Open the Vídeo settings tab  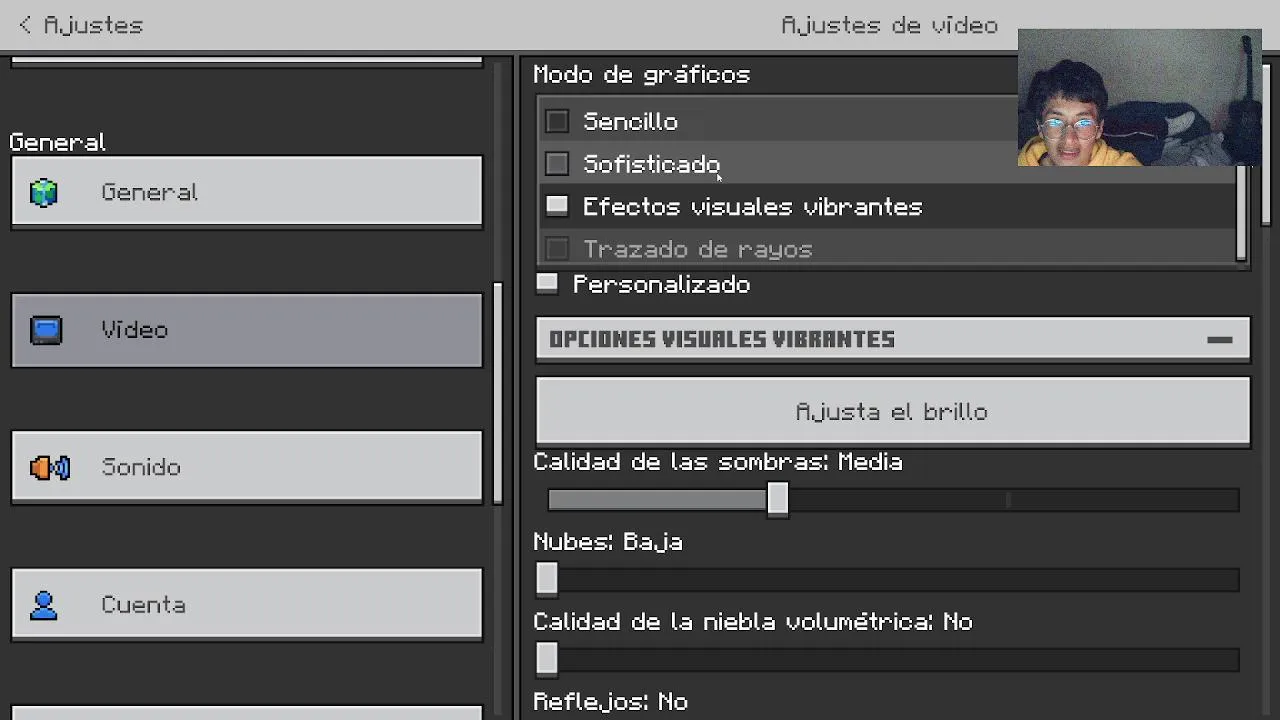(247, 330)
